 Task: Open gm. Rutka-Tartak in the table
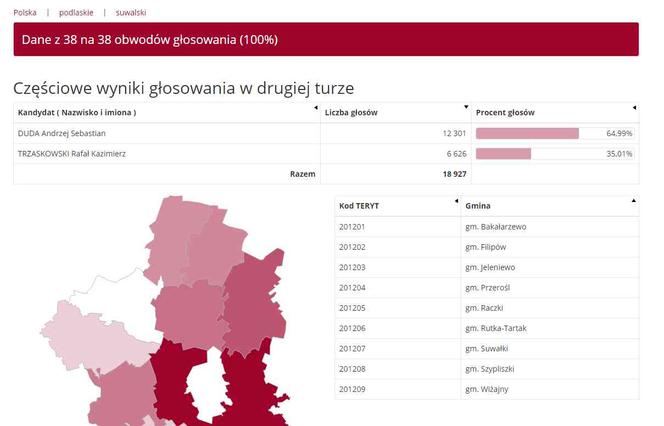click(x=496, y=329)
